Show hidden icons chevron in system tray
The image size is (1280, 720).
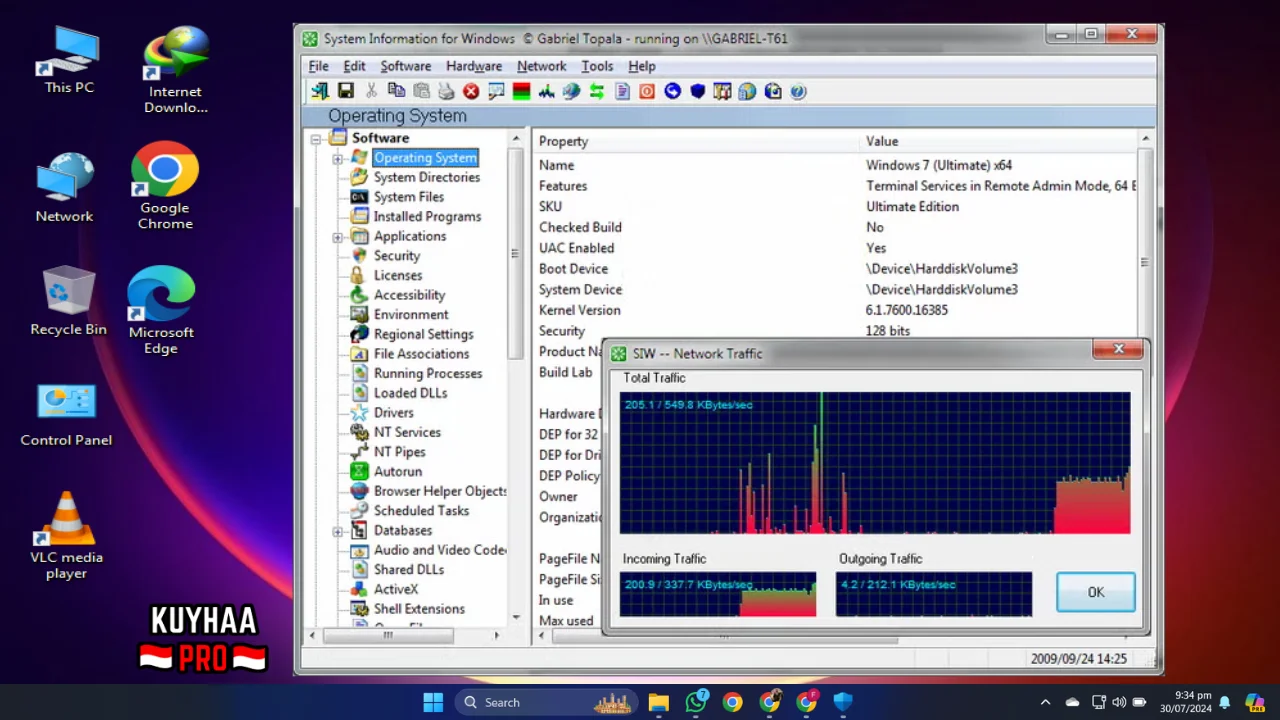1045,702
